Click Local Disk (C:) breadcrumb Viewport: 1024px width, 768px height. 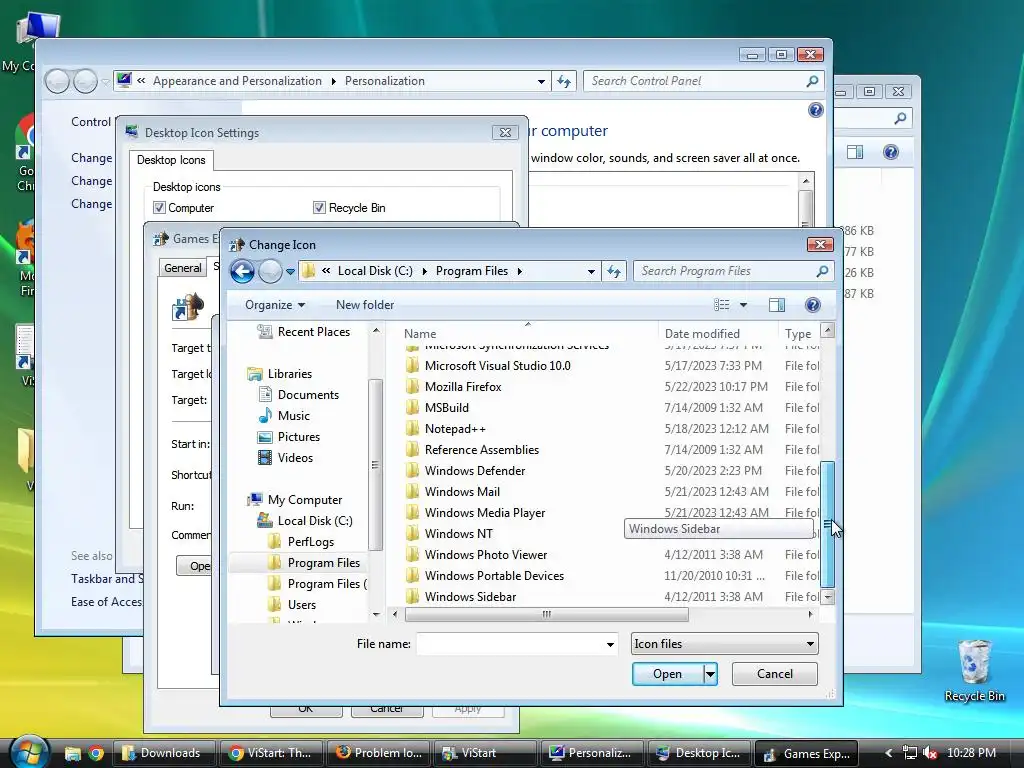(375, 271)
